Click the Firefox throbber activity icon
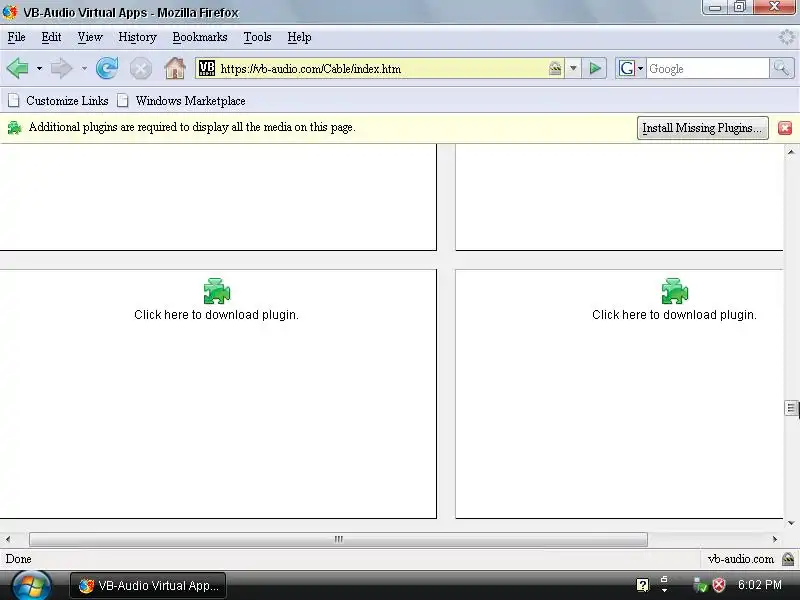 pyautogui.click(x=786, y=37)
